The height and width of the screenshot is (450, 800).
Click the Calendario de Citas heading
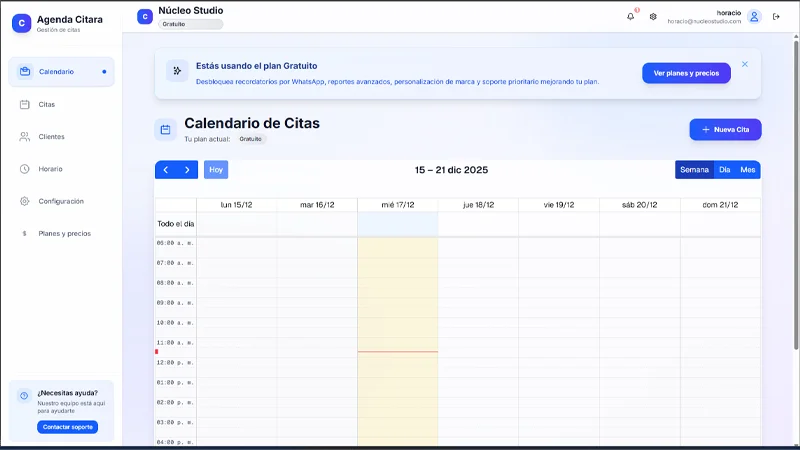[x=252, y=123]
